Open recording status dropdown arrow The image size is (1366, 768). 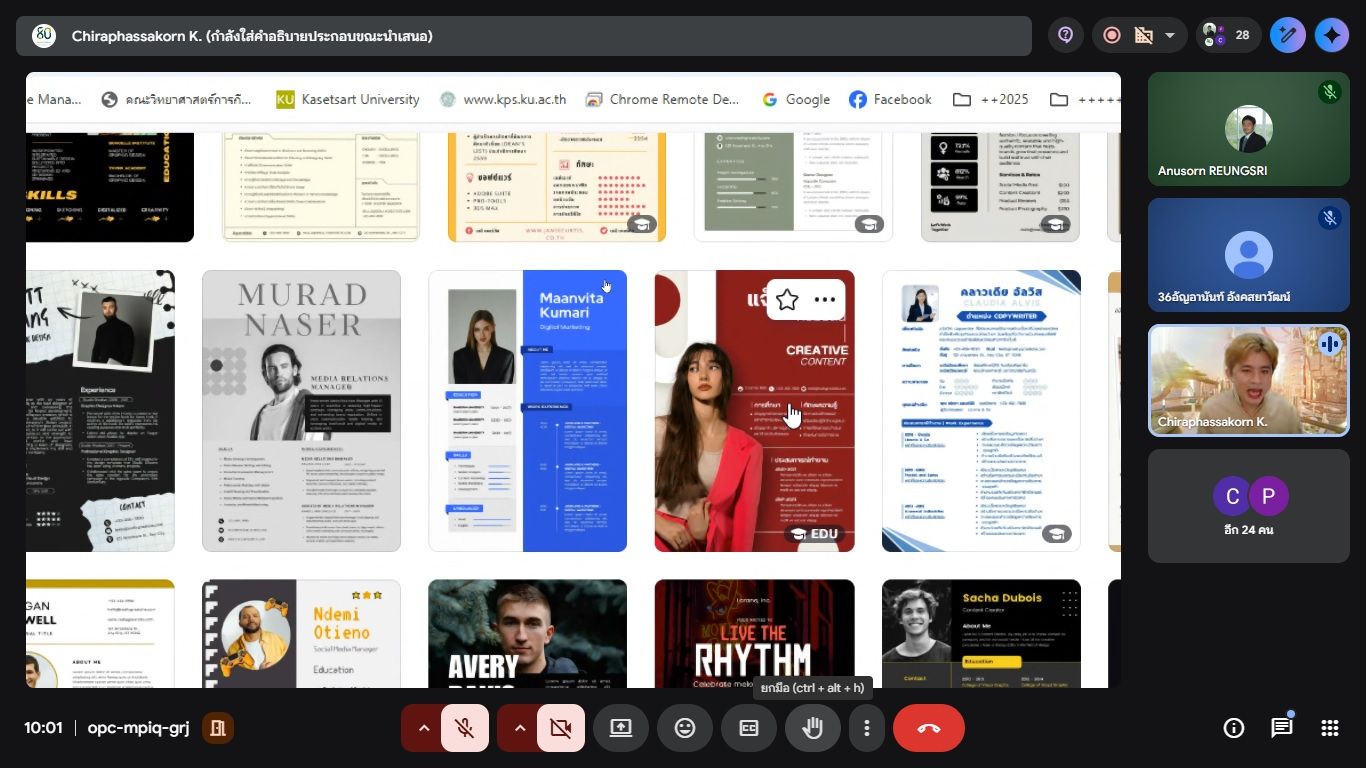[1169, 36]
